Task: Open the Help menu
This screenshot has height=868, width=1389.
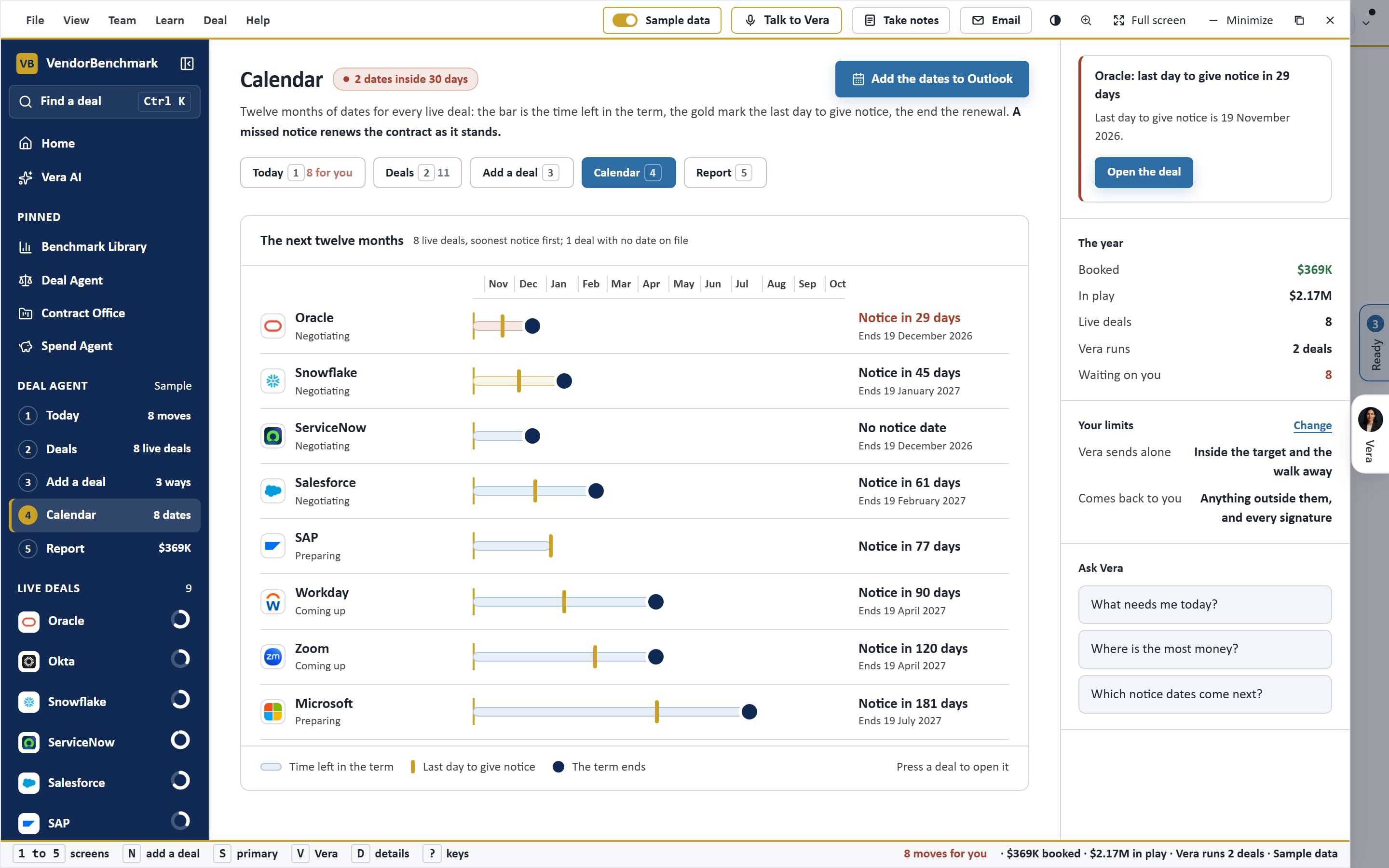Action: click(x=258, y=20)
